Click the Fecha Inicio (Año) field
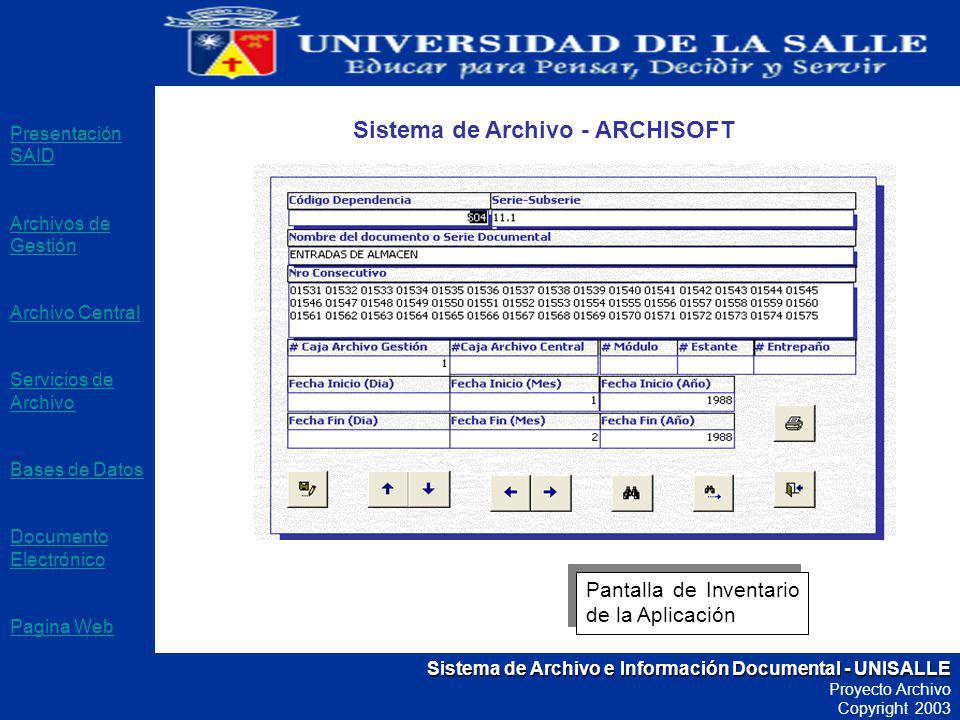Viewport: 960px width, 720px height. click(667, 402)
